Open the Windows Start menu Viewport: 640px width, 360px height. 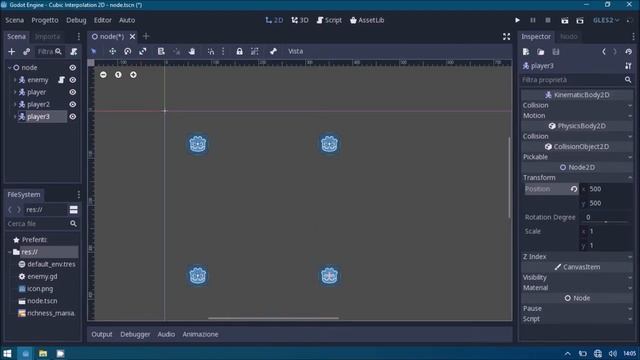(x=7, y=353)
